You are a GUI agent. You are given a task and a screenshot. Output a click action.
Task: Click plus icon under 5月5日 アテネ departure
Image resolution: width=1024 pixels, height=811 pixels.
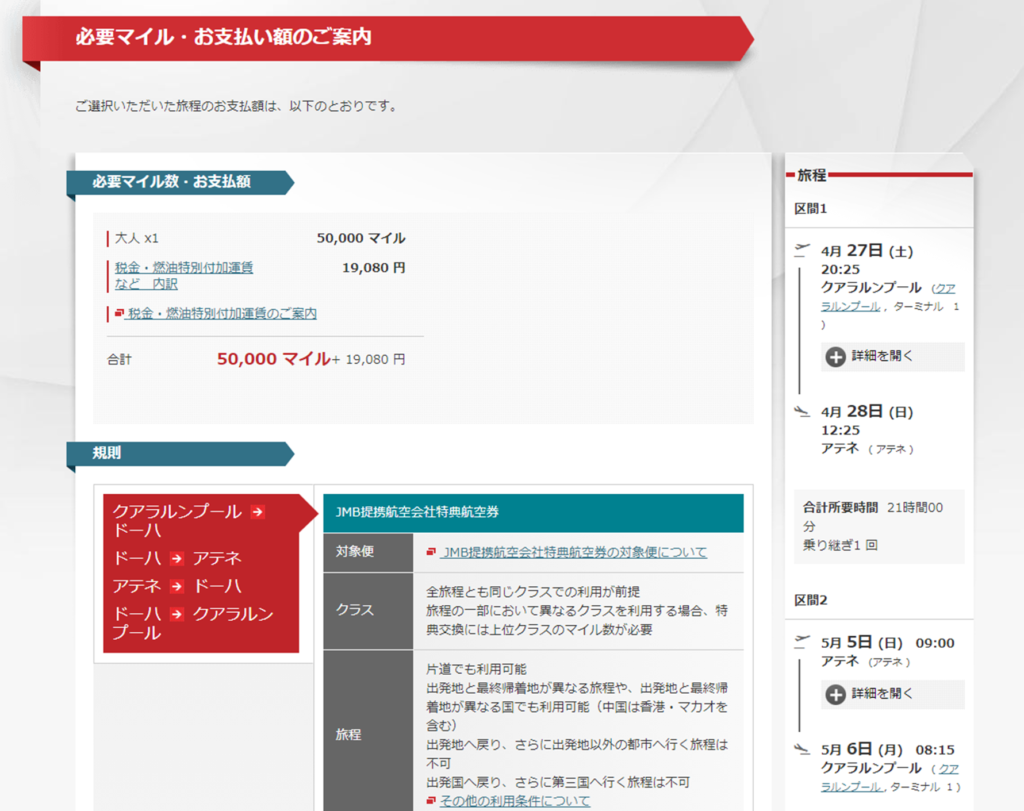835,694
